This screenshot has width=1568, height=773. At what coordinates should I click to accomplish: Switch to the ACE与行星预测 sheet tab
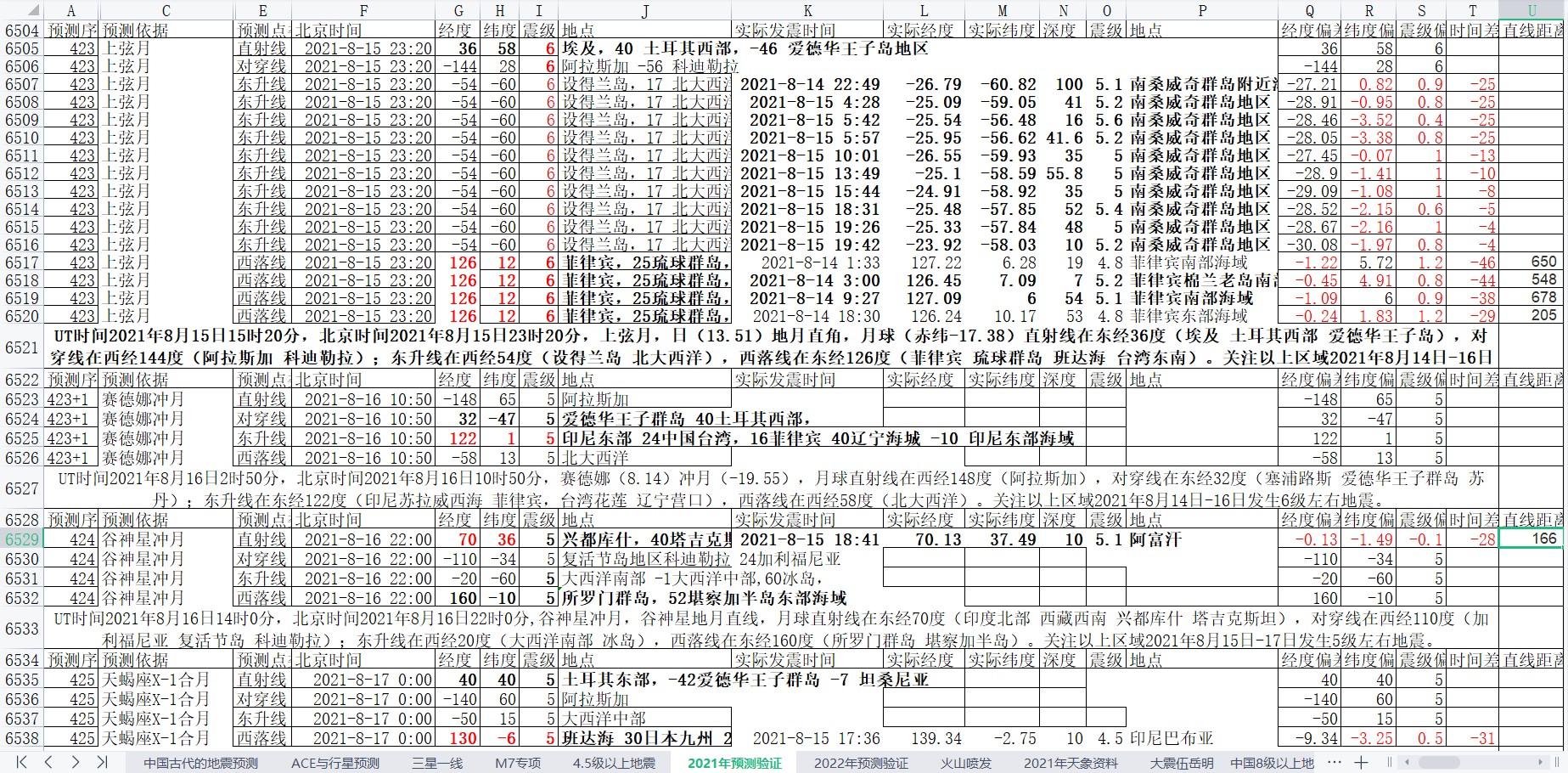(335, 763)
